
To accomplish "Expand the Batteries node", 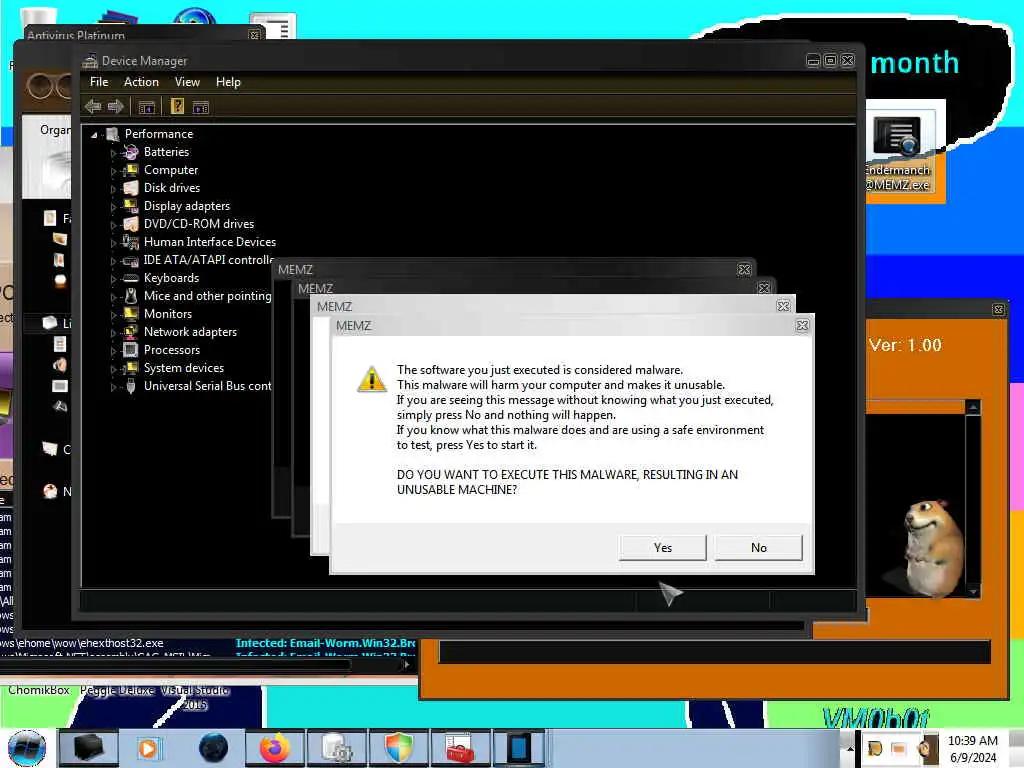I will tap(113, 153).
